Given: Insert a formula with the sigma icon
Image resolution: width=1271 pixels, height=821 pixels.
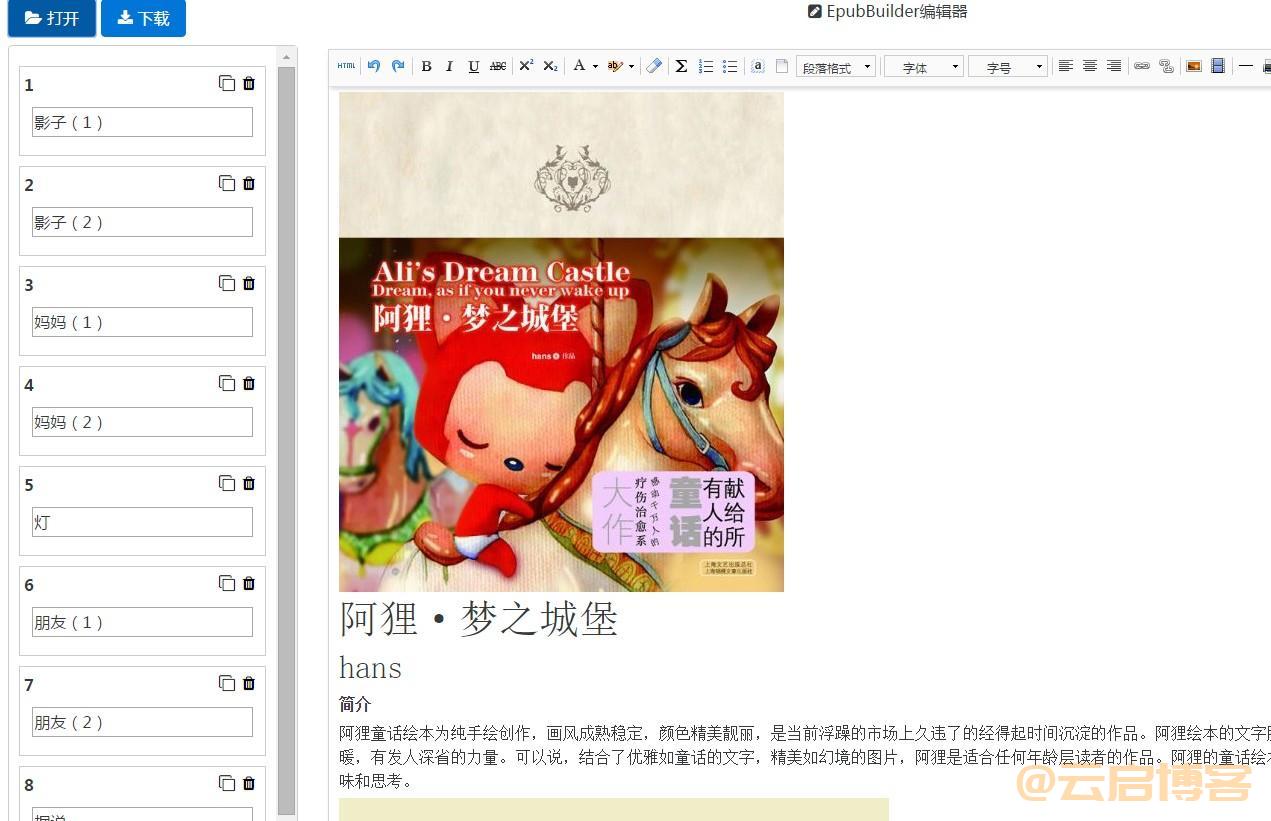Looking at the screenshot, I should coord(681,66).
